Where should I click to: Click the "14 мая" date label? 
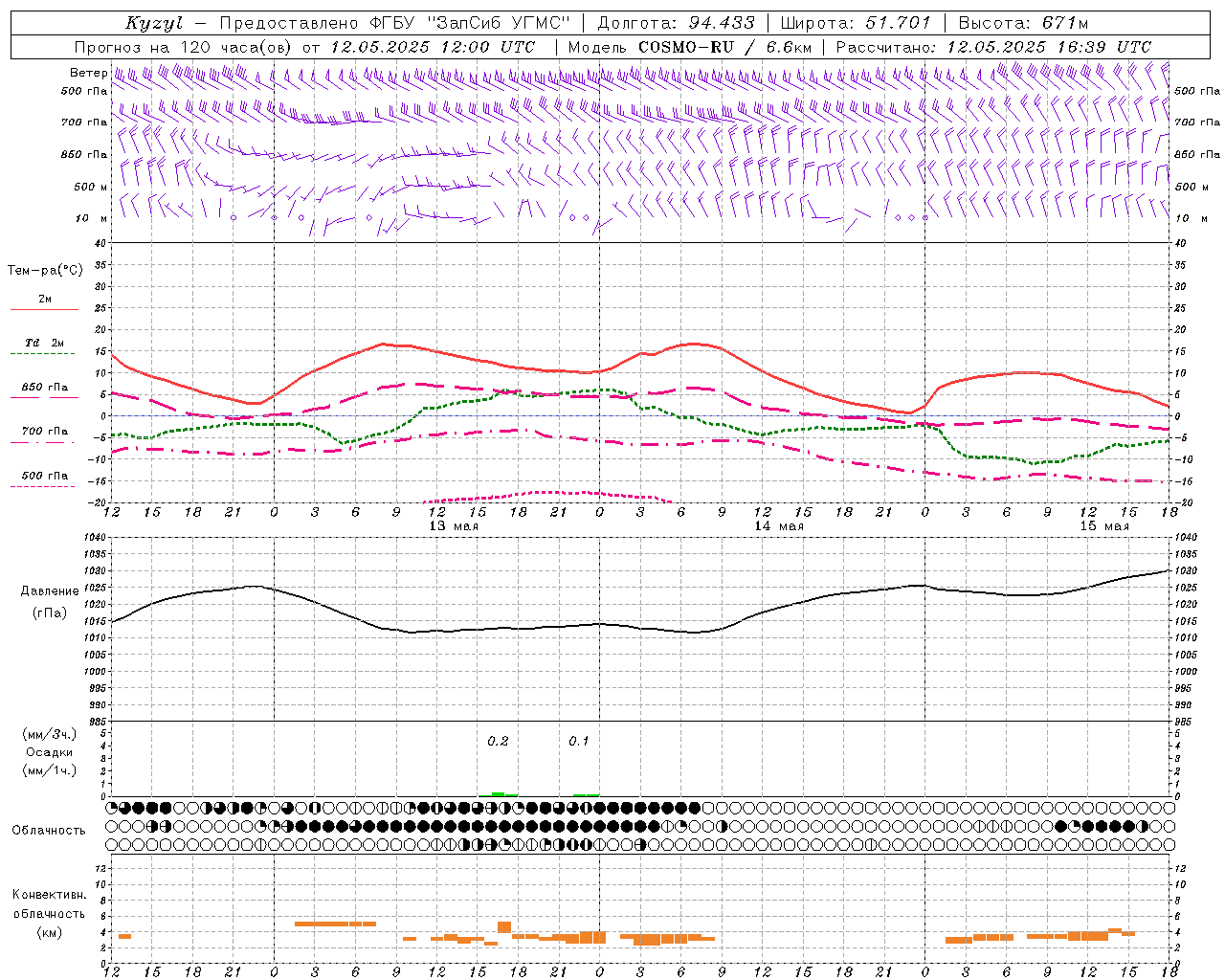click(779, 526)
